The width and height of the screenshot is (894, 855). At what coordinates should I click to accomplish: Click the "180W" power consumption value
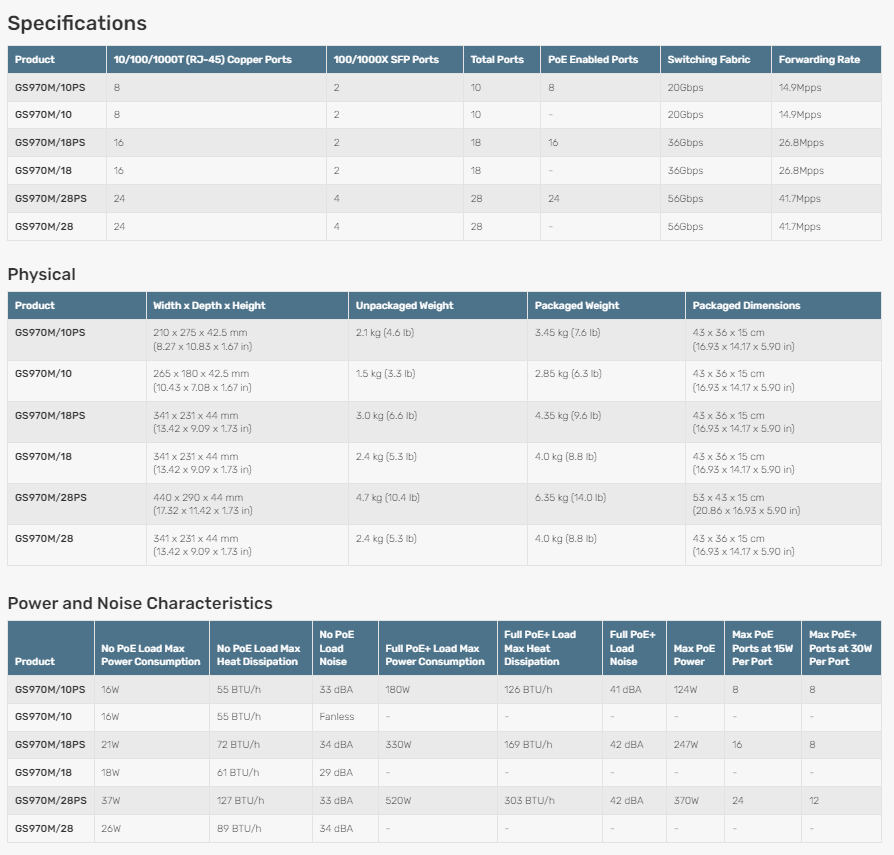click(x=397, y=690)
